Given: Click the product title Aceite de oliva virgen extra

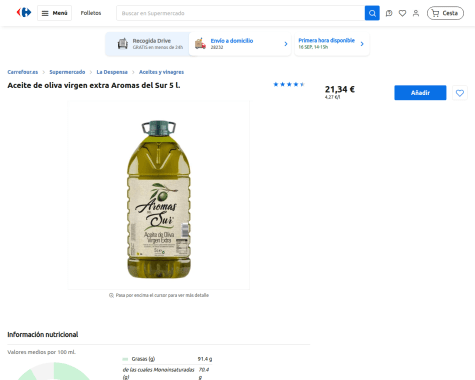Looking at the screenshot, I should (94, 85).
